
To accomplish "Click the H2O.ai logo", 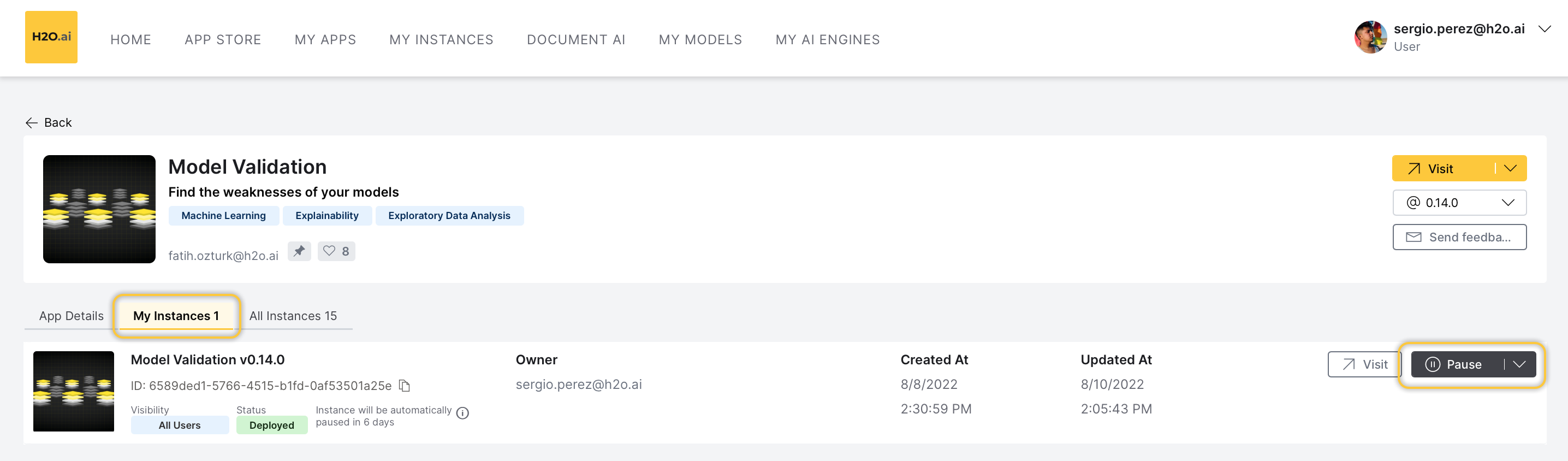I will (x=51, y=37).
